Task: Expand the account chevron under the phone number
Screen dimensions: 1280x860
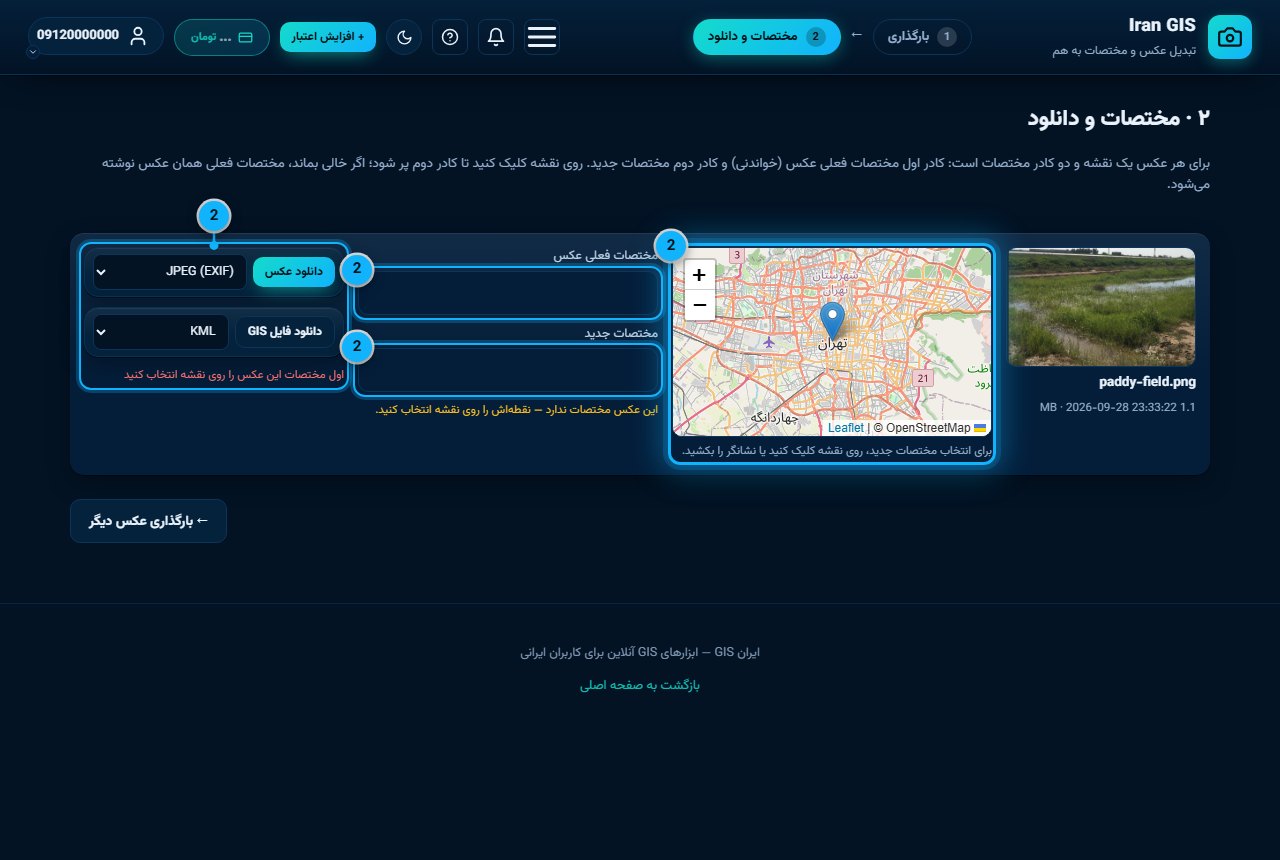Action: [x=33, y=52]
